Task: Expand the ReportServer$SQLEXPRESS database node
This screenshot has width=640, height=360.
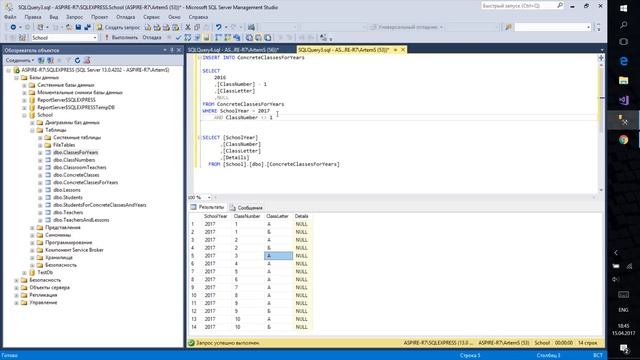Action: (x=24, y=100)
